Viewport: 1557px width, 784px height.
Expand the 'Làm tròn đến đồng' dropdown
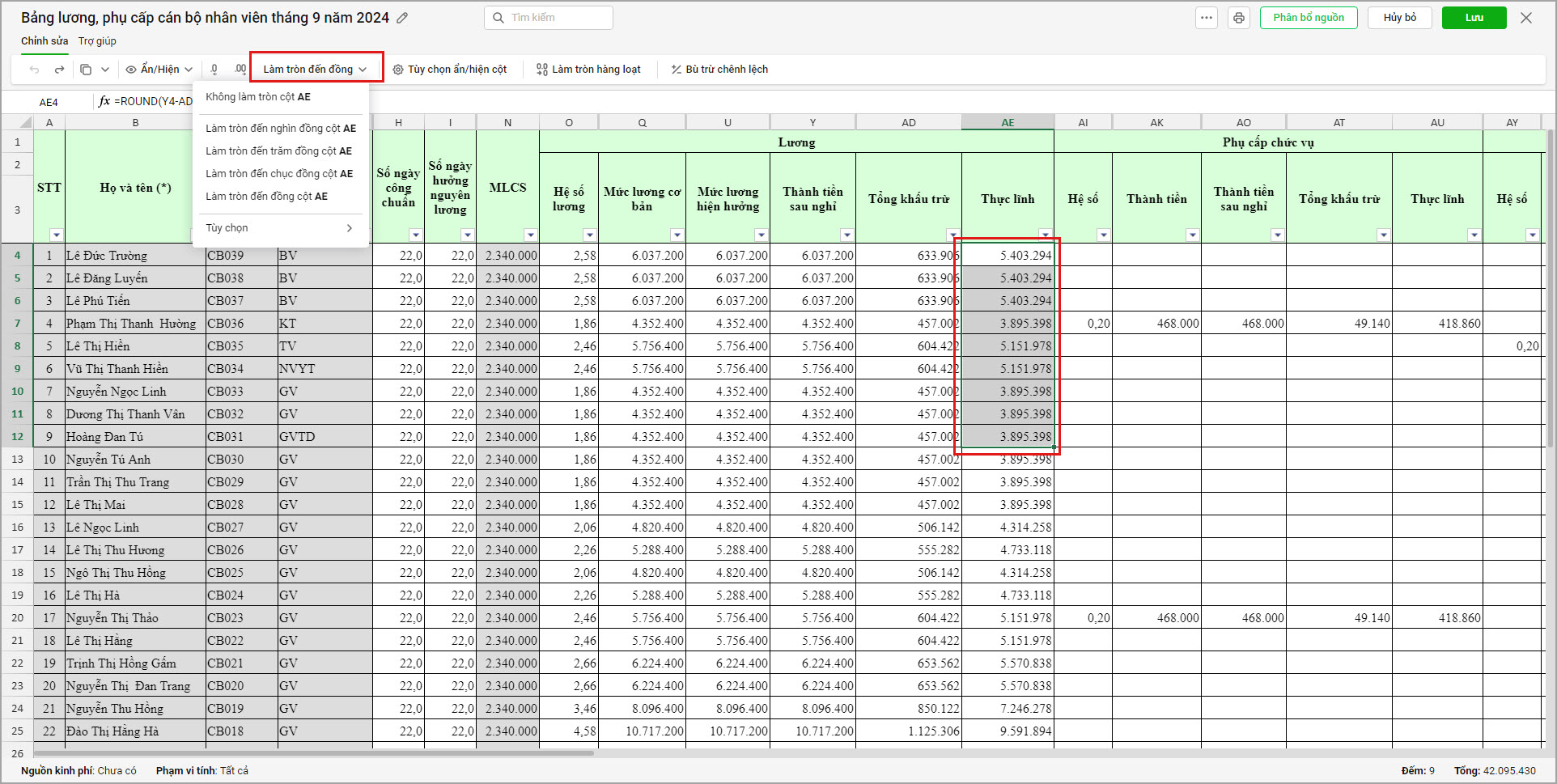316,69
